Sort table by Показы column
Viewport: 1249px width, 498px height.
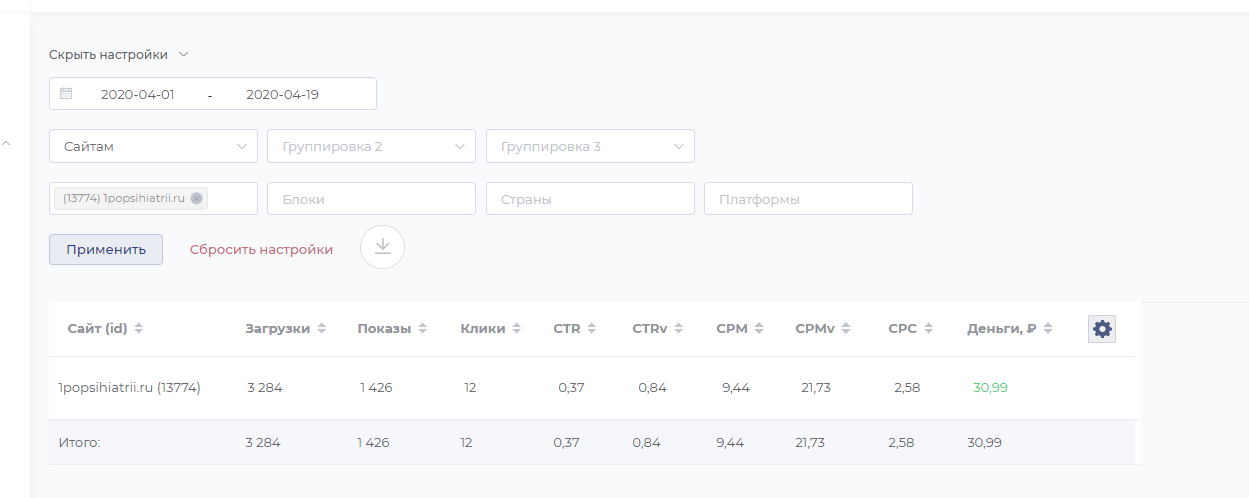(x=422, y=329)
